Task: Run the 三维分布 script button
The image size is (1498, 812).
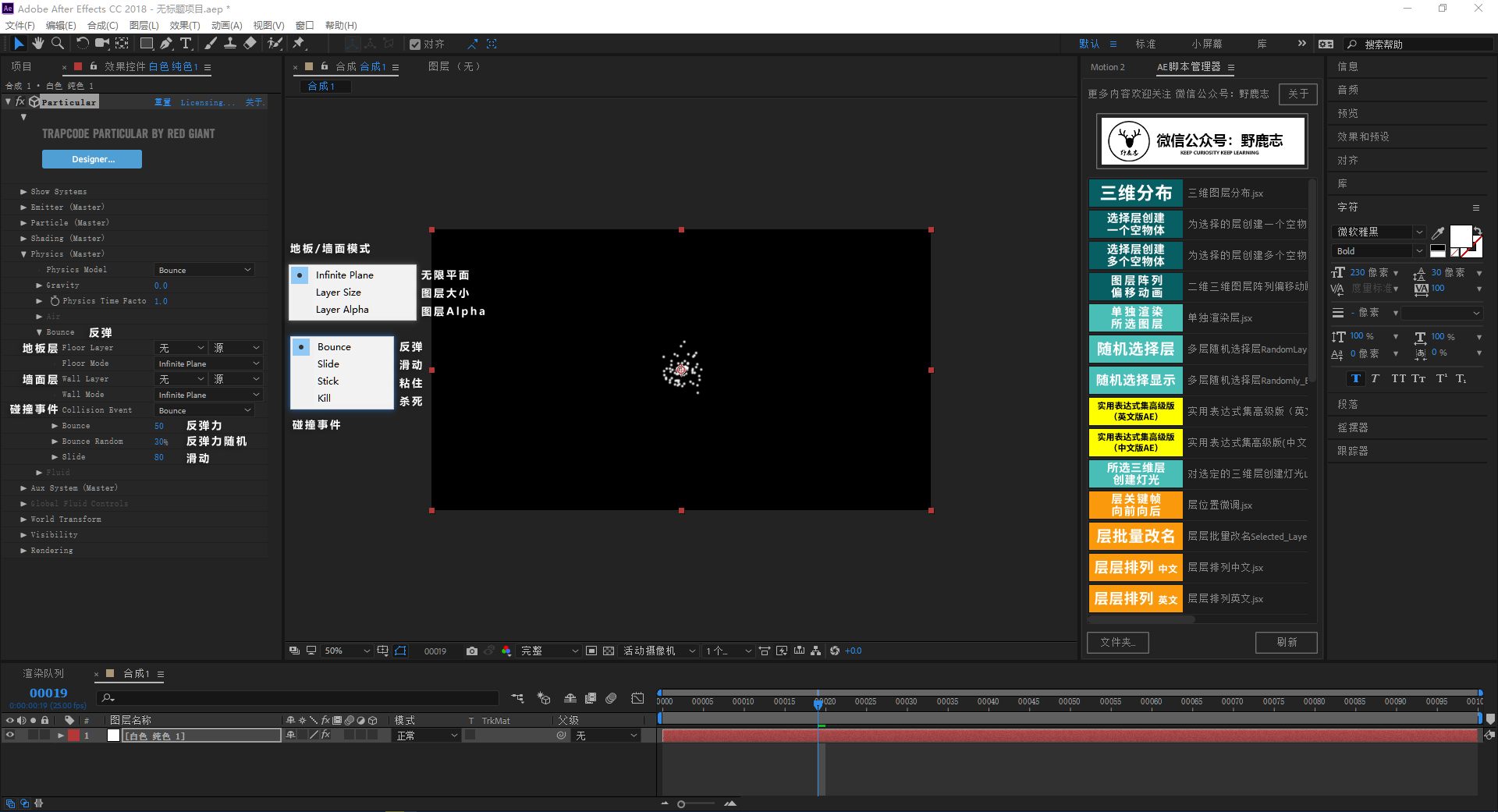Action: [x=1136, y=193]
